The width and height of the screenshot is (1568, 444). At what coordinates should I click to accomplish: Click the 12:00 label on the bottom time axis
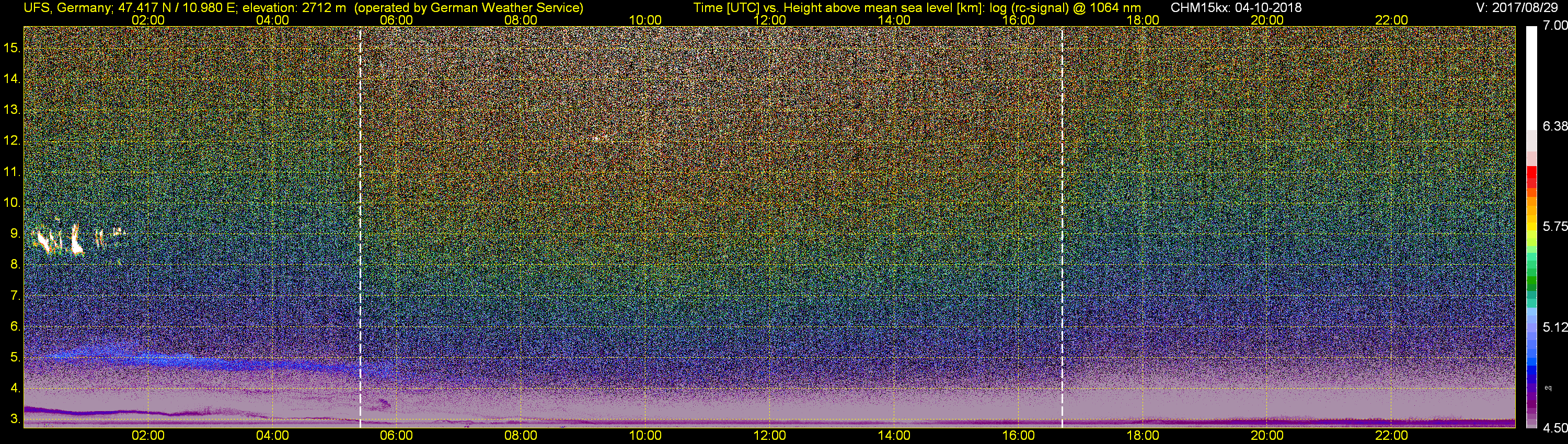[769, 436]
